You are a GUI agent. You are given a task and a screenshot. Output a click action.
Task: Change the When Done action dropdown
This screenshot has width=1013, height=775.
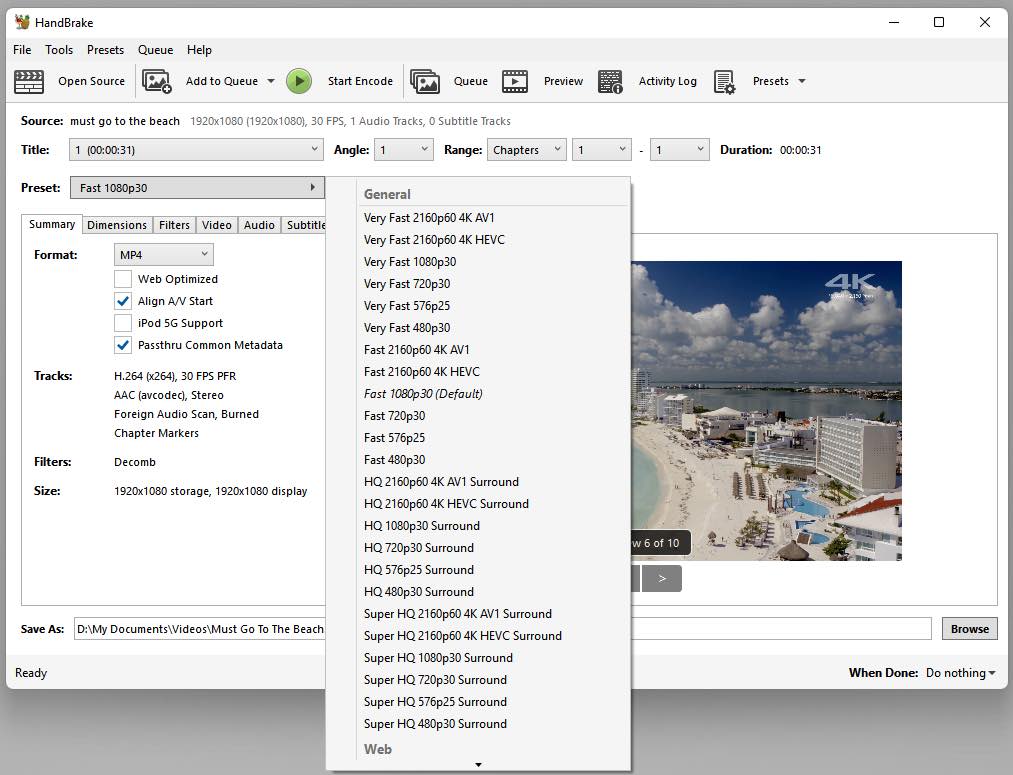[958, 673]
